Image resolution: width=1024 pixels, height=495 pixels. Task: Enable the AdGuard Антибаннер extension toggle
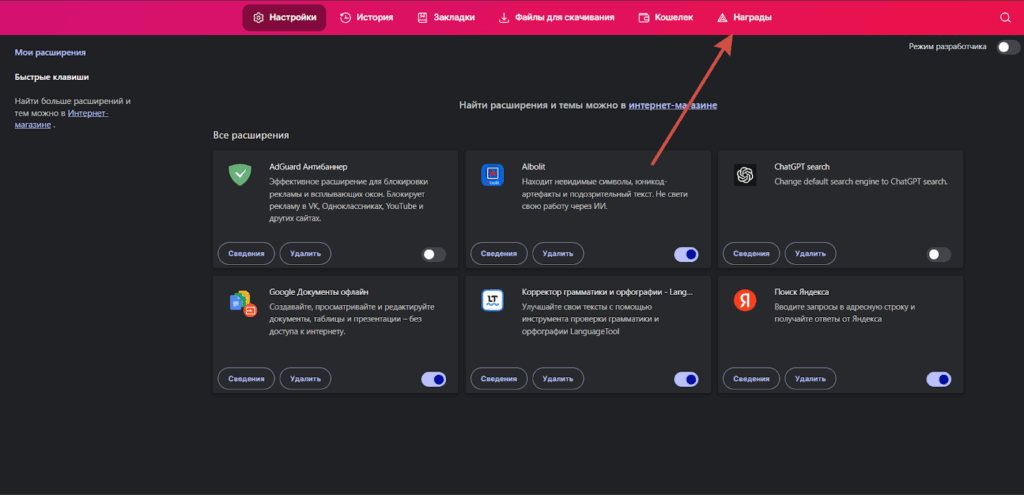[x=433, y=254]
